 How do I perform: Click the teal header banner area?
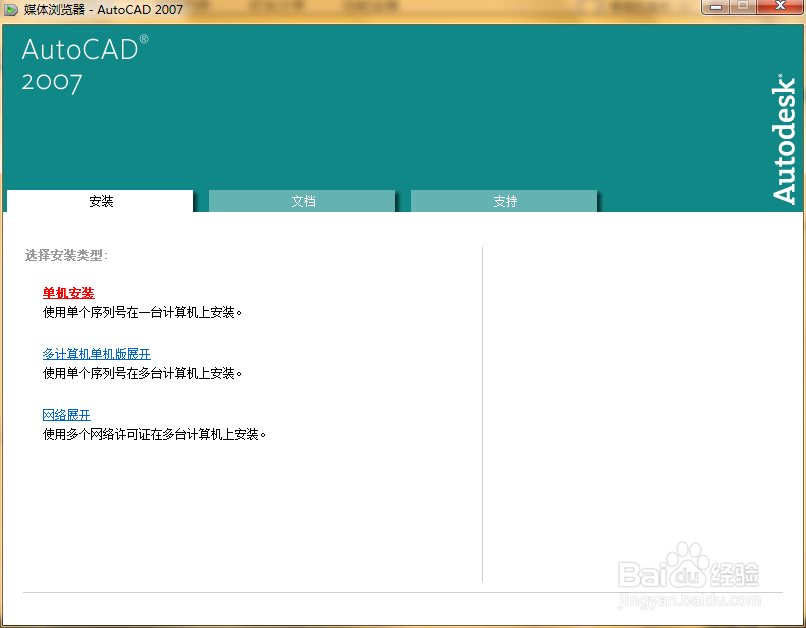(400, 120)
